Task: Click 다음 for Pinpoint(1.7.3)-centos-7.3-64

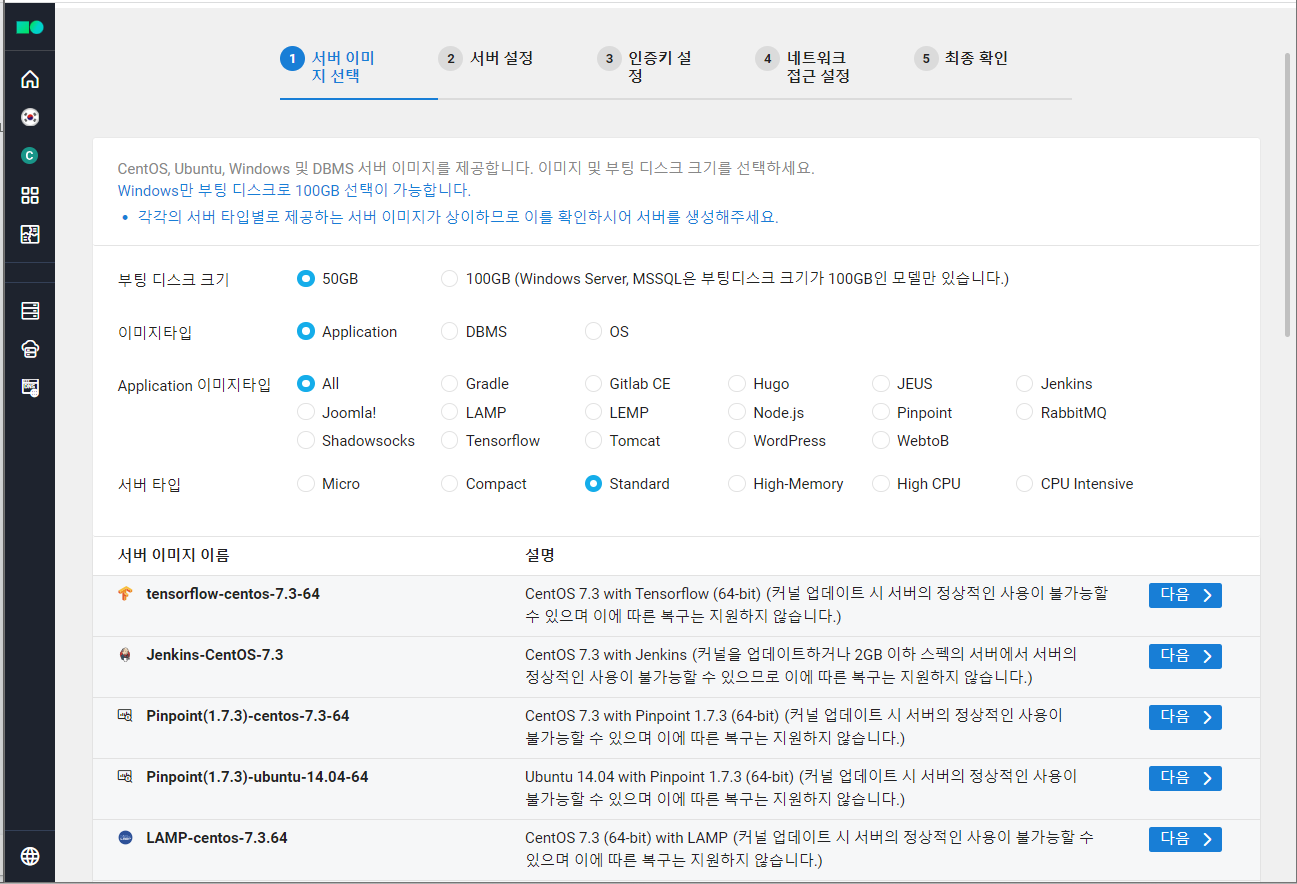Action: [1185, 717]
